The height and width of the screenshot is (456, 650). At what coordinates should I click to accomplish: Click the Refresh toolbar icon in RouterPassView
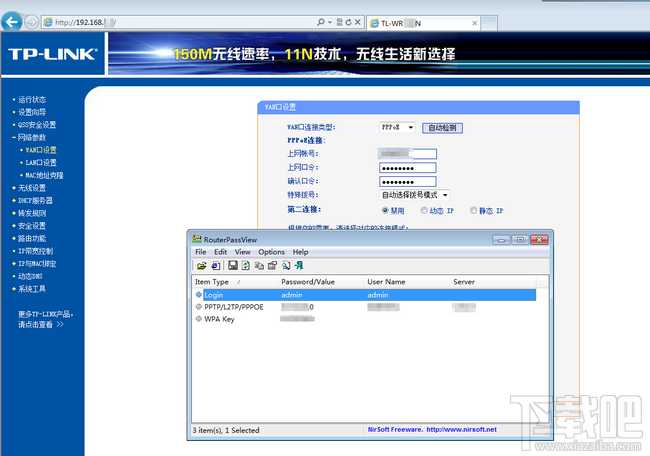245,265
